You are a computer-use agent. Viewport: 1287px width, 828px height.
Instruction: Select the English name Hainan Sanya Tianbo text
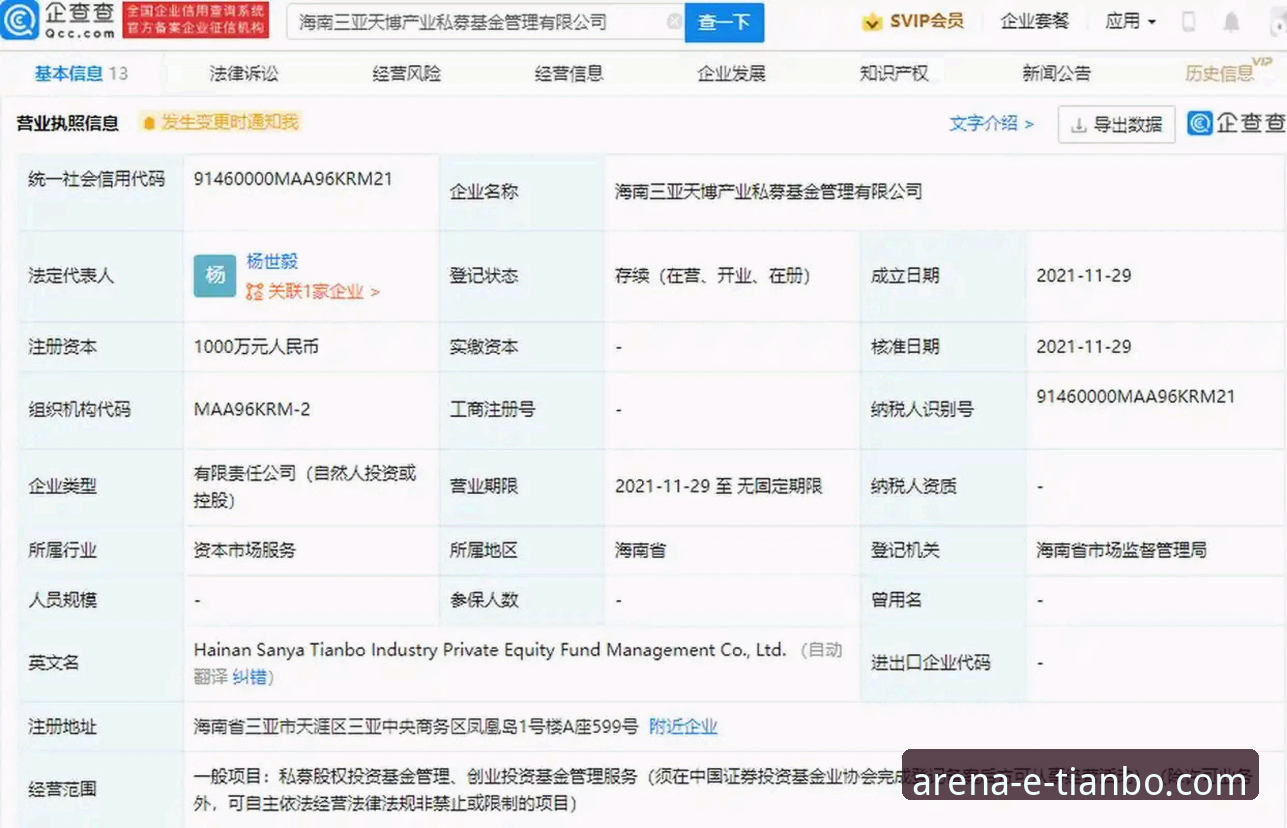click(x=490, y=650)
